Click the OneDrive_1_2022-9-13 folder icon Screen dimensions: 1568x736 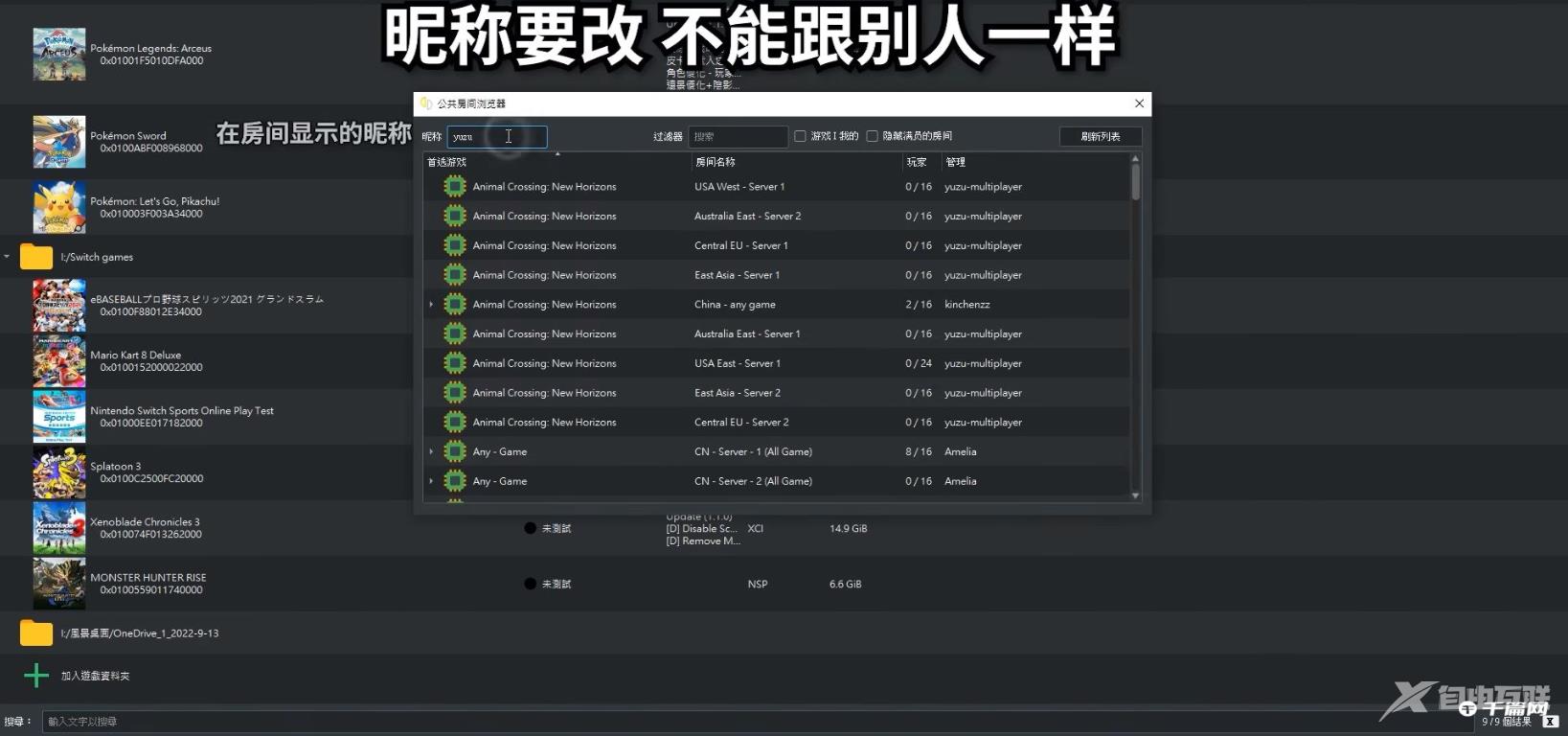[36, 632]
